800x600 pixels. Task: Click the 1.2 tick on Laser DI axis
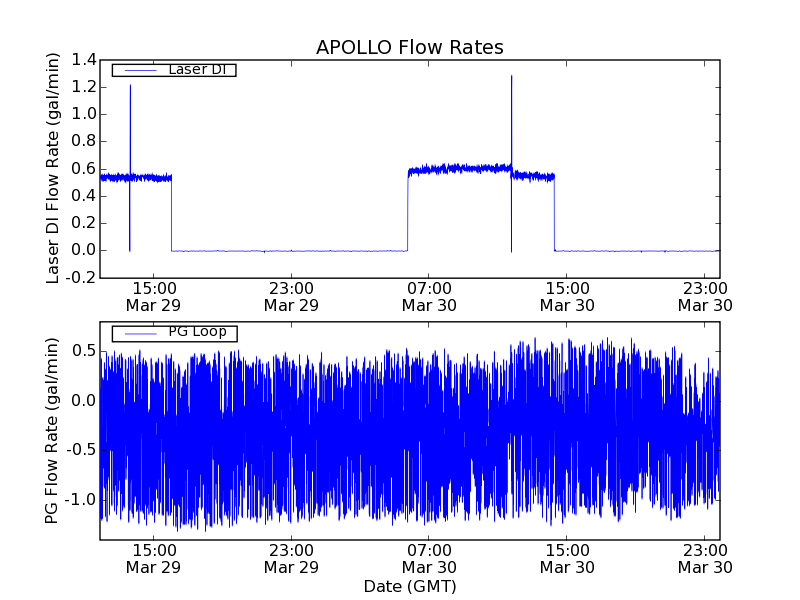[x=84, y=87]
